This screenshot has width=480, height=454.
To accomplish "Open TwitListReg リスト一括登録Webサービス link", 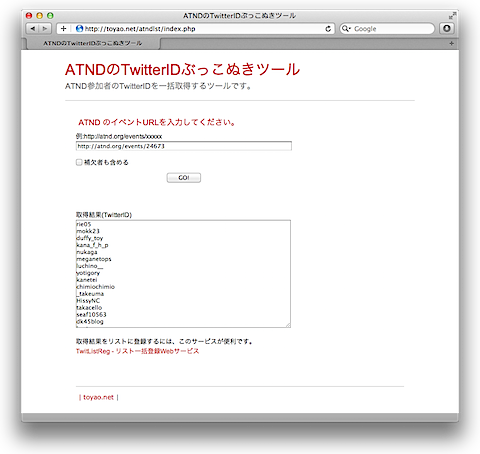I will point(137,351).
